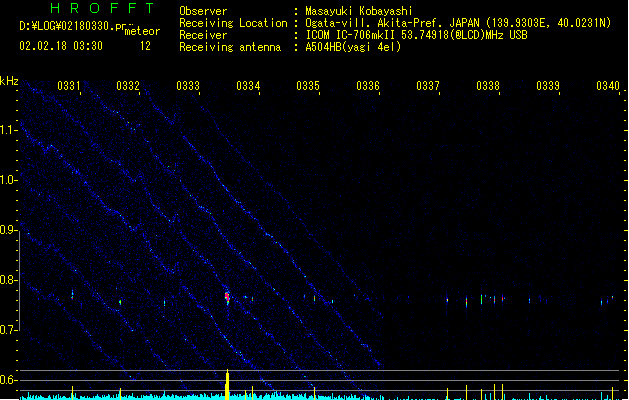Click the 0333 time axis marker

(x=188, y=86)
